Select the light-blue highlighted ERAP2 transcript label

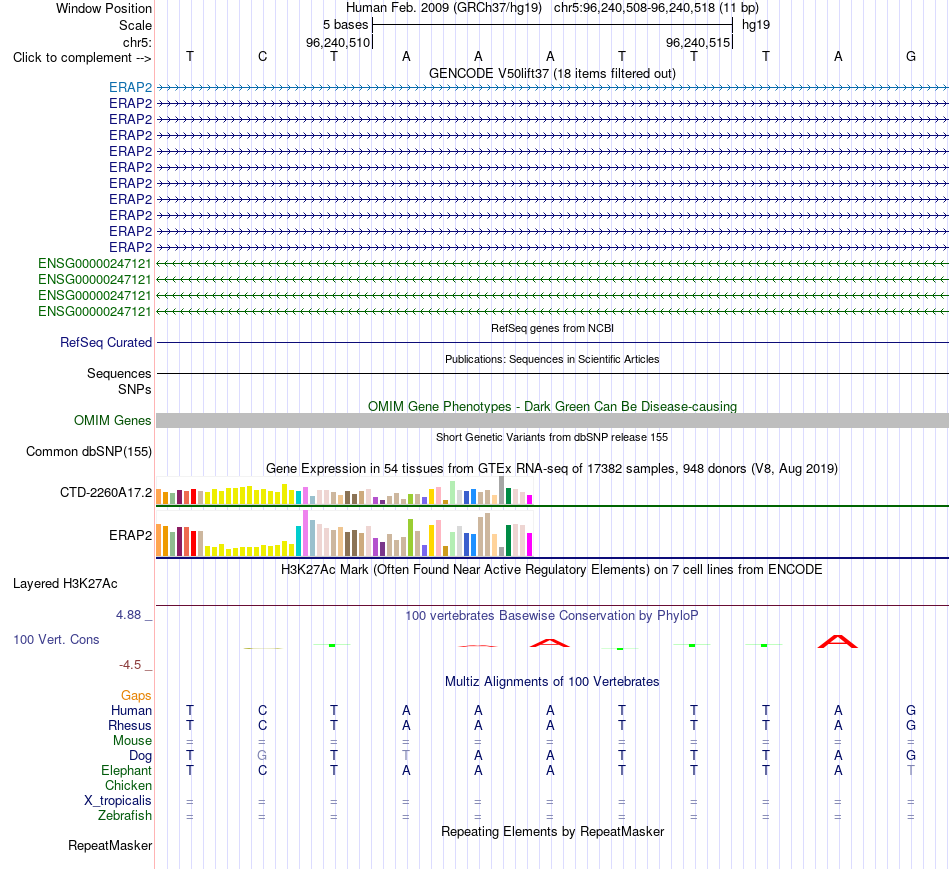tap(130, 87)
